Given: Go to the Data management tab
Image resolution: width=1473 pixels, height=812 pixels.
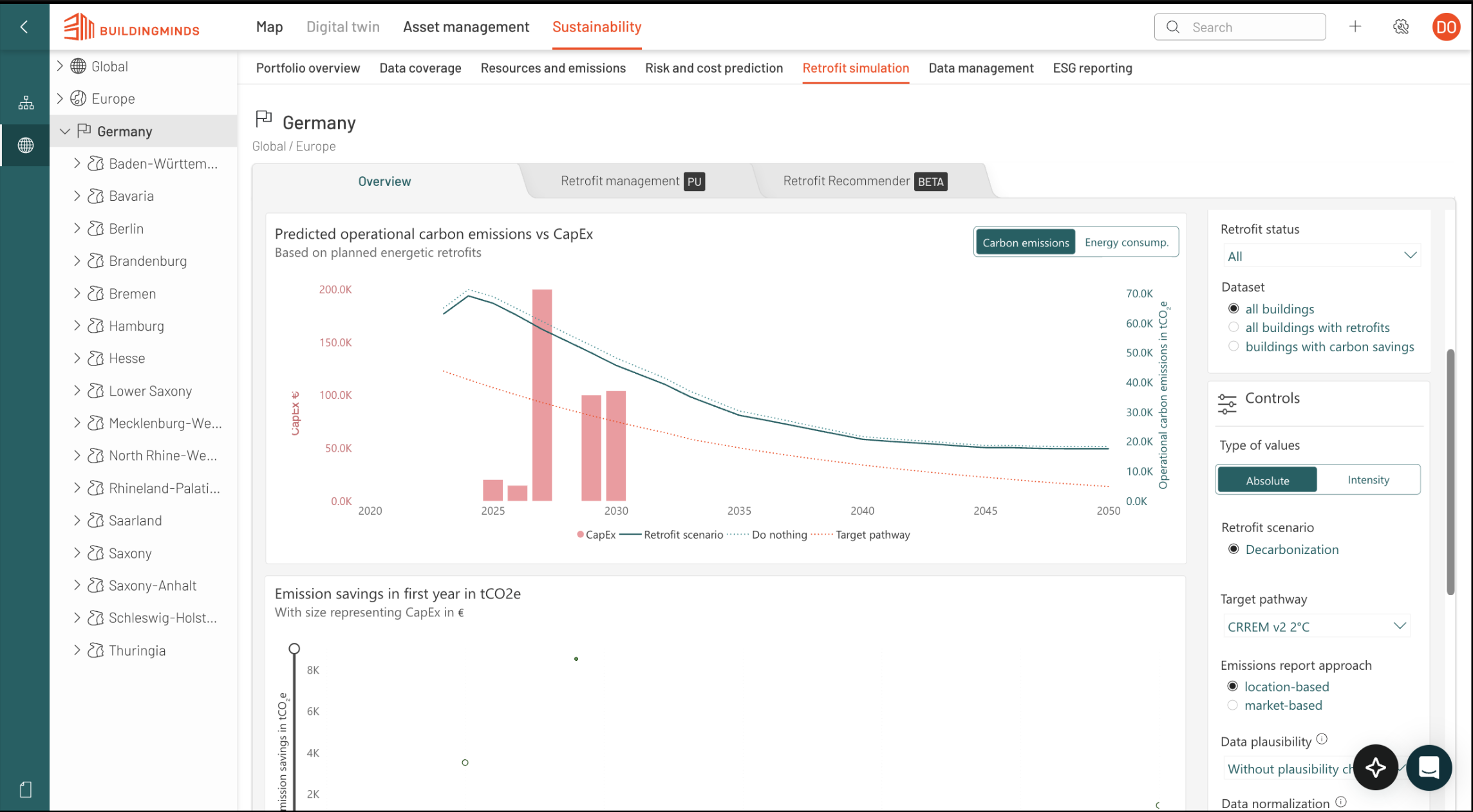Looking at the screenshot, I should pyautogui.click(x=980, y=68).
